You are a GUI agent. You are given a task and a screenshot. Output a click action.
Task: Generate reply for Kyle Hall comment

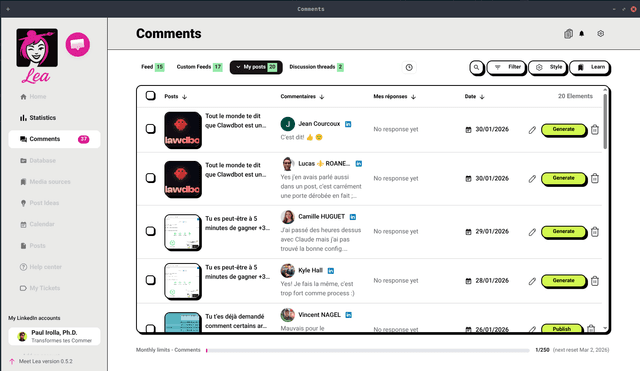564,281
